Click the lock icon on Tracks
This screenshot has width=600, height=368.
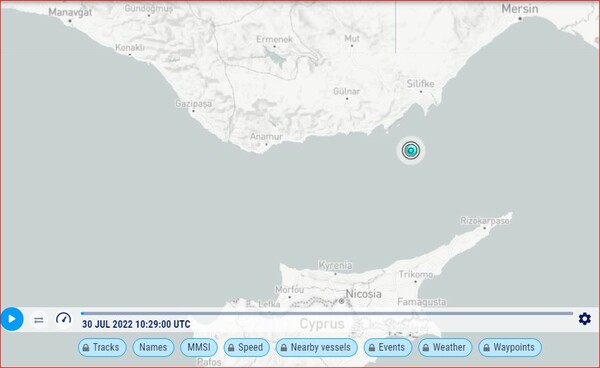pos(86,348)
